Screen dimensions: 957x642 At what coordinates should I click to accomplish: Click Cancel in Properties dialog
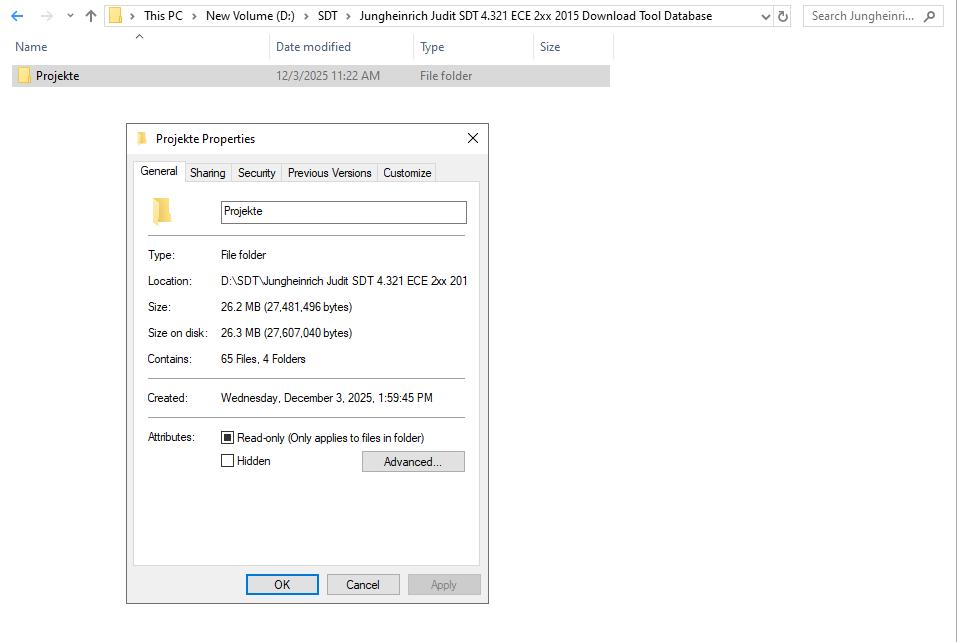(363, 585)
